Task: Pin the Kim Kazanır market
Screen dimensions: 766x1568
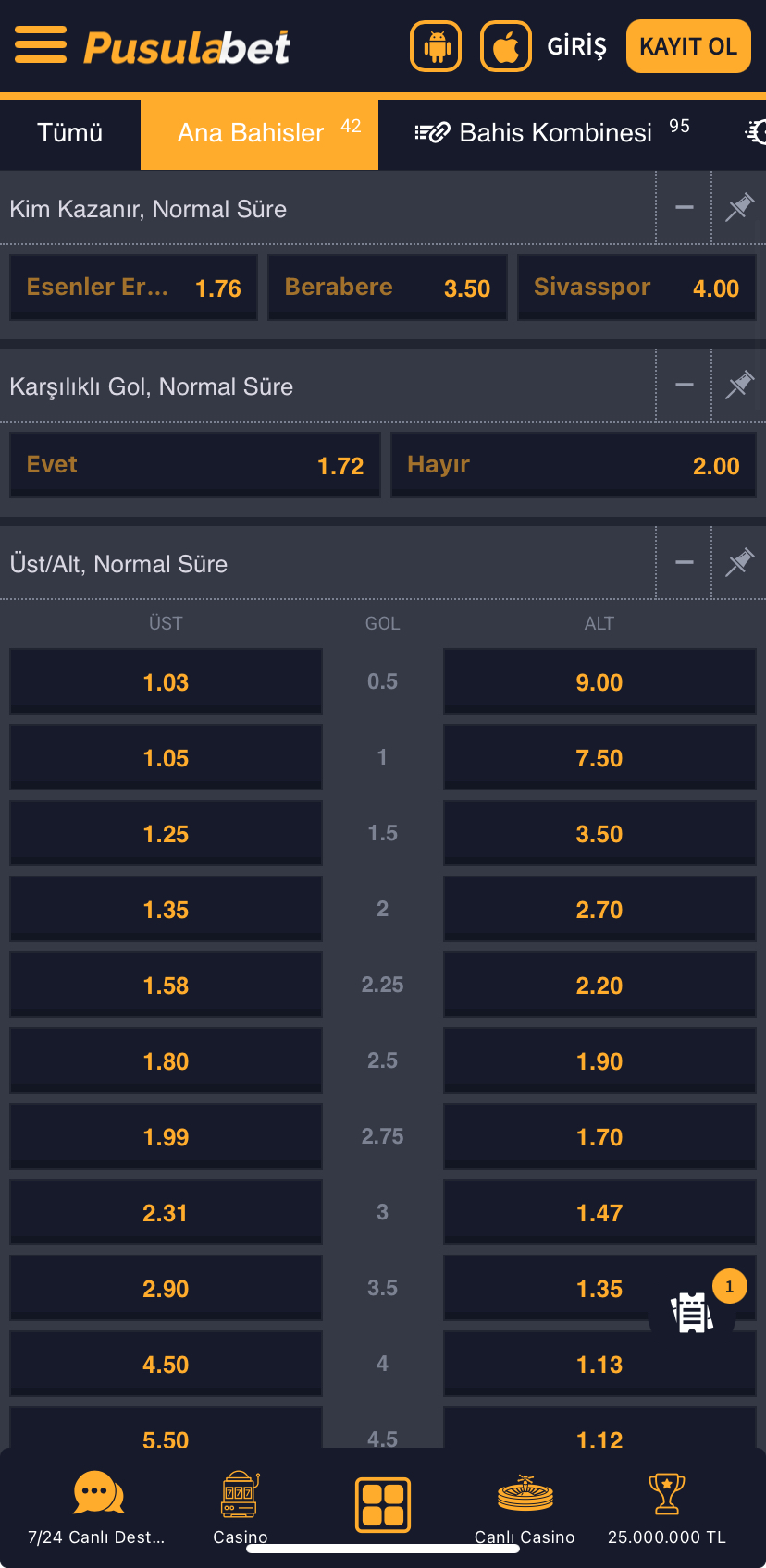Action: 739,208
